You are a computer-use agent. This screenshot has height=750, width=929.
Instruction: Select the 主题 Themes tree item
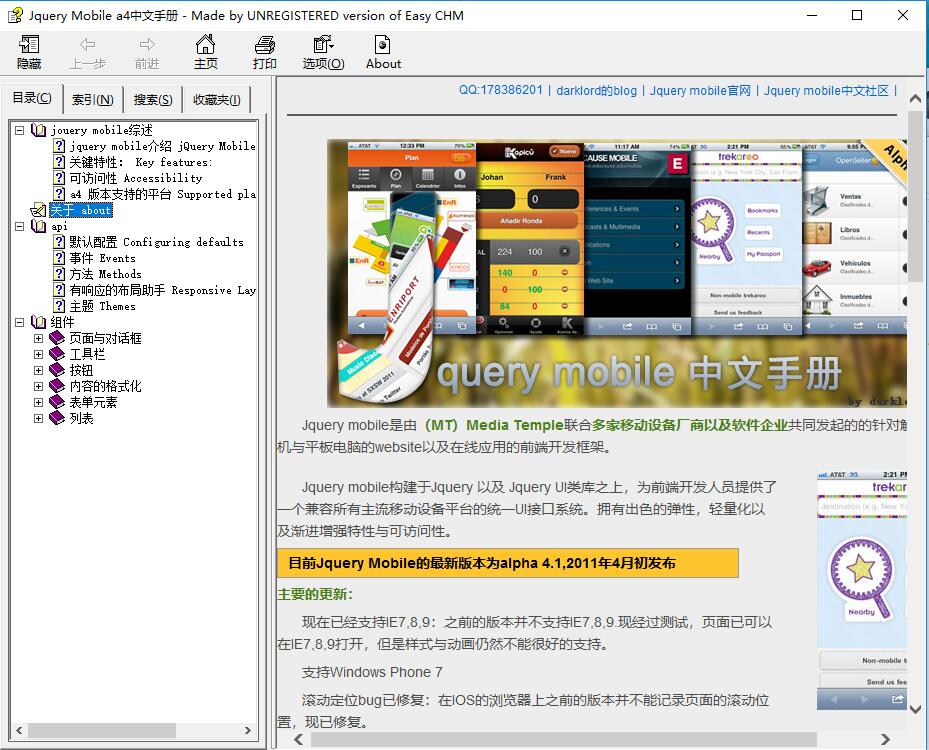pos(102,306)
